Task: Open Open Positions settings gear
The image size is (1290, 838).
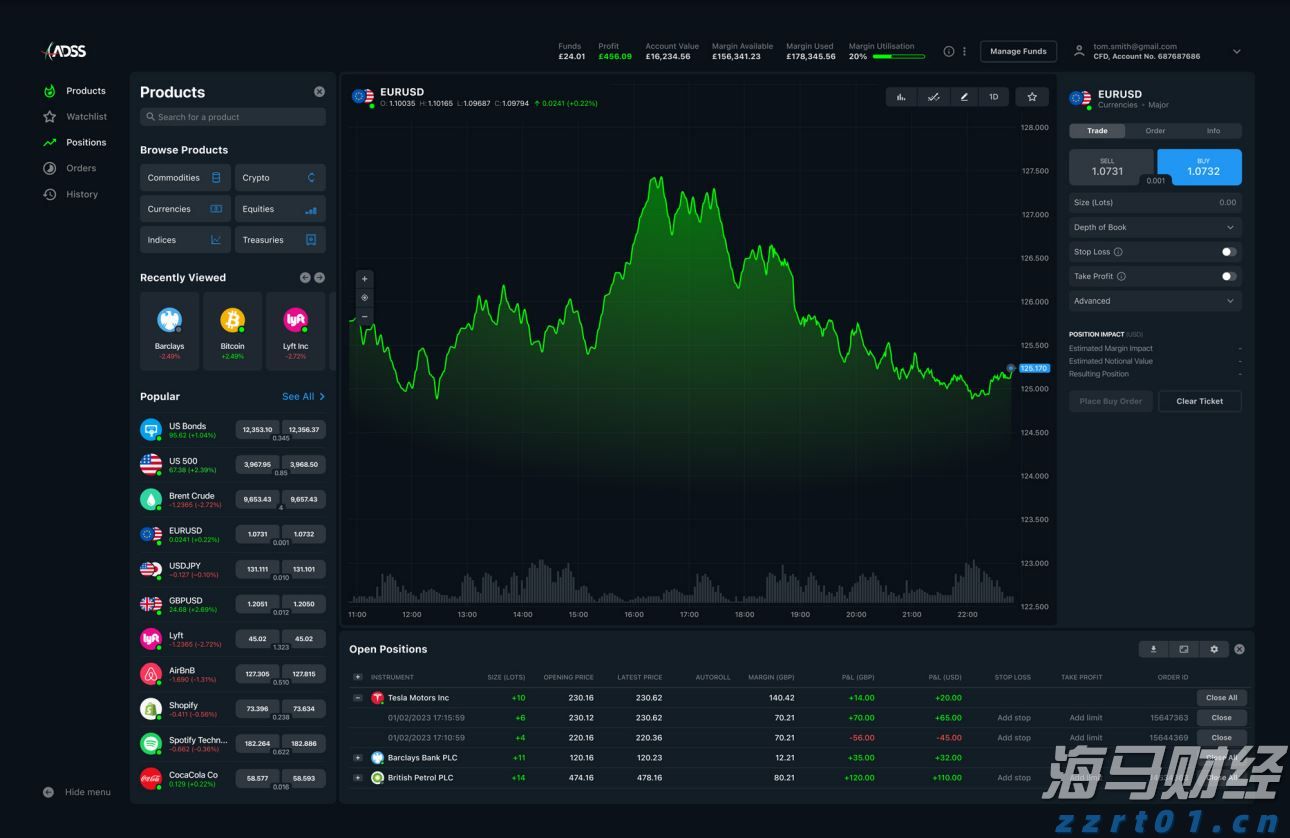Action: tap(1213, 649)
